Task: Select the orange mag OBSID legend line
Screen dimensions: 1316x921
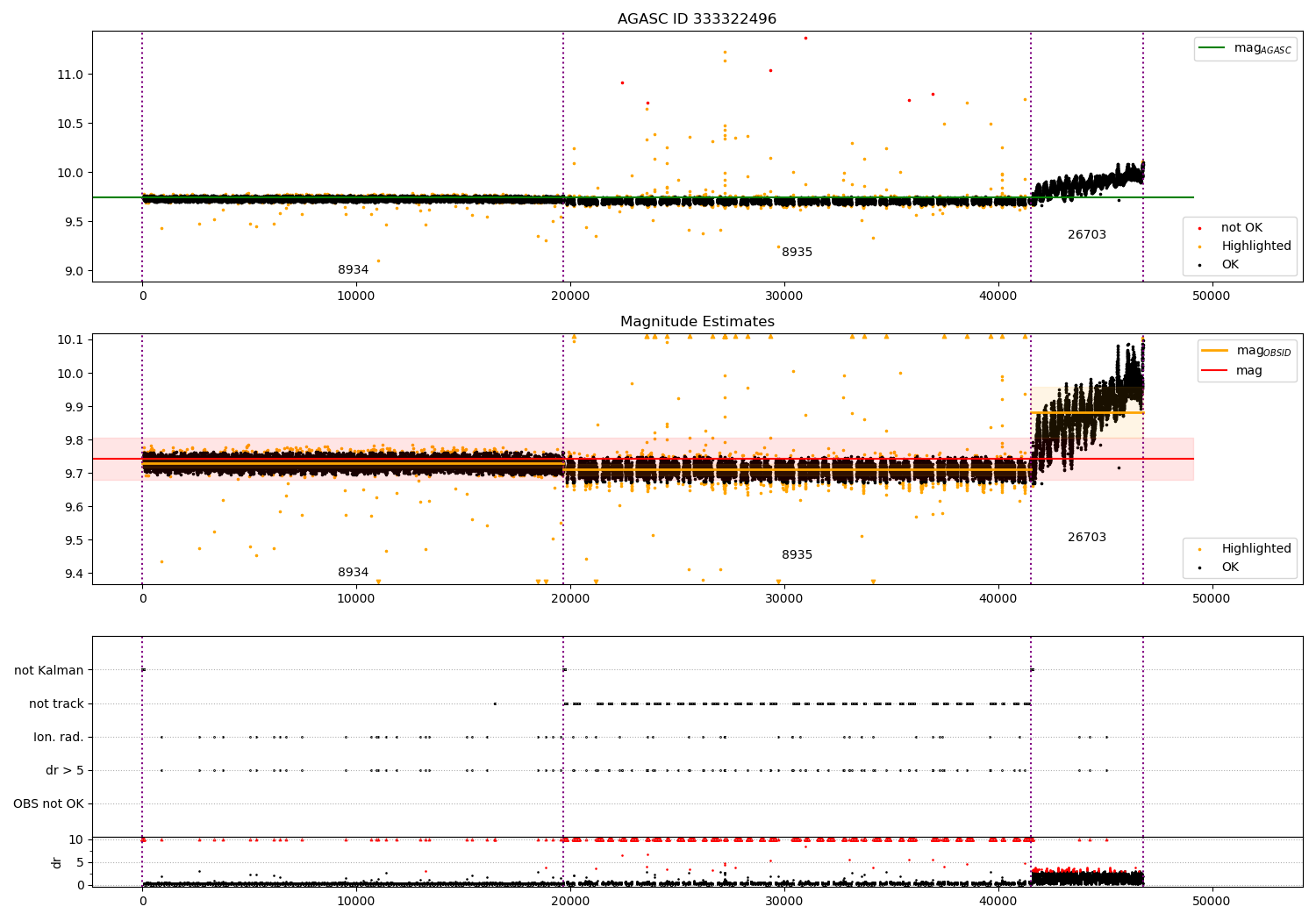Action: [1215, 351]
